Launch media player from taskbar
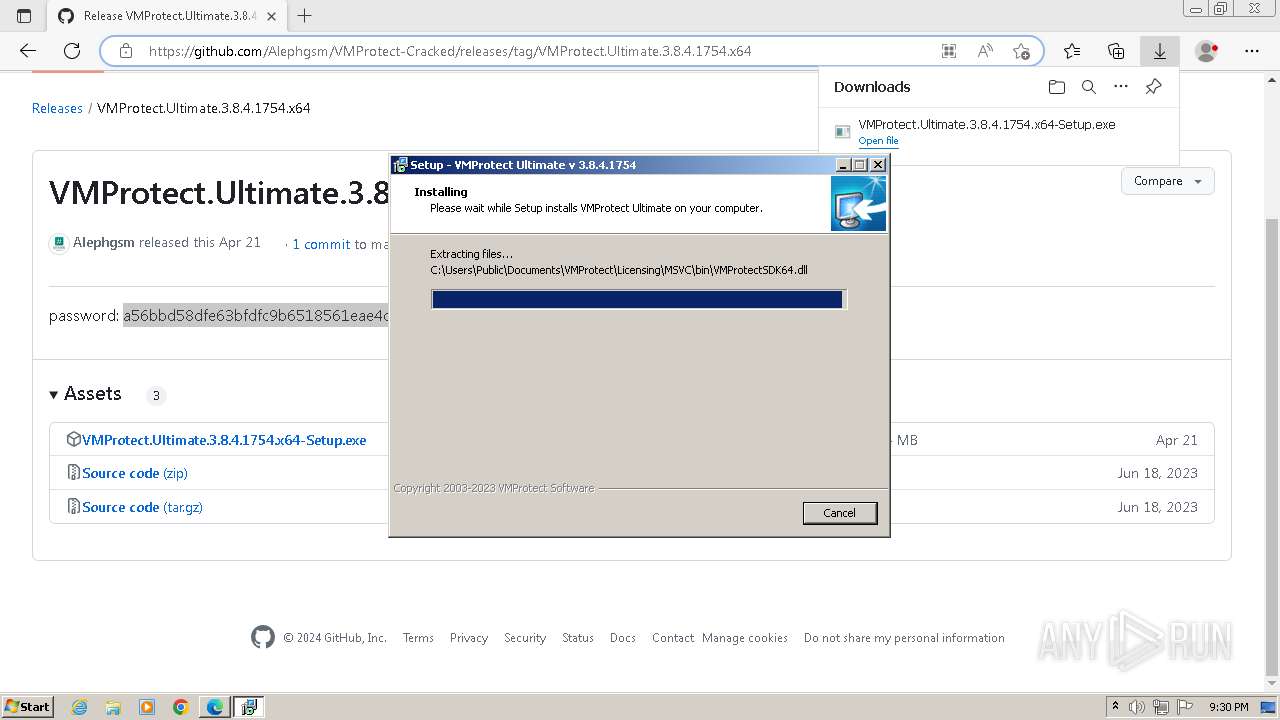This screenshot has width=1280, height=720. [147, 707]
